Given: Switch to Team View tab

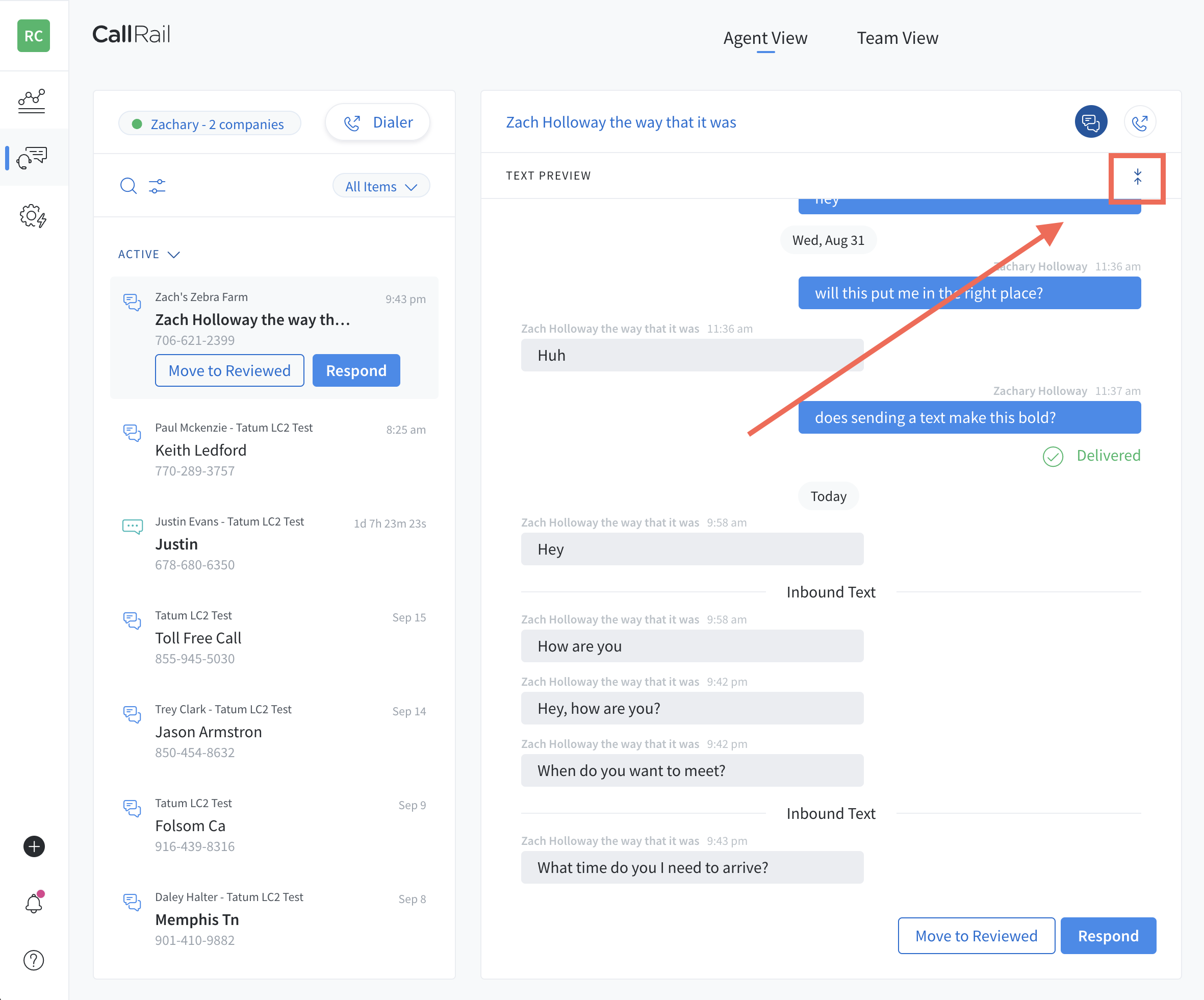Looking at the screenshot, I should tap(897, 37).
